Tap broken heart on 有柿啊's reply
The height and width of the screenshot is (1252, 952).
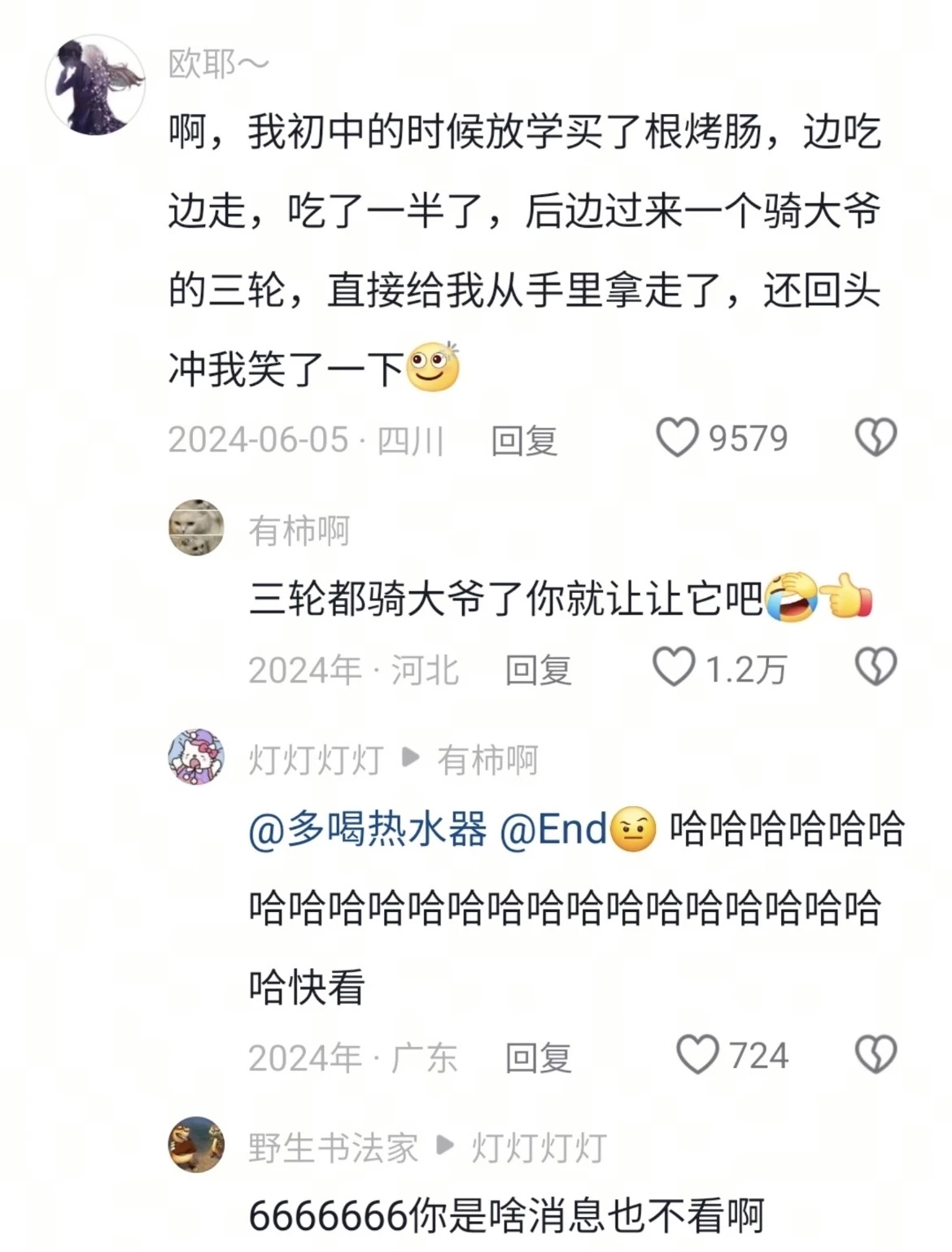point(876,667)
